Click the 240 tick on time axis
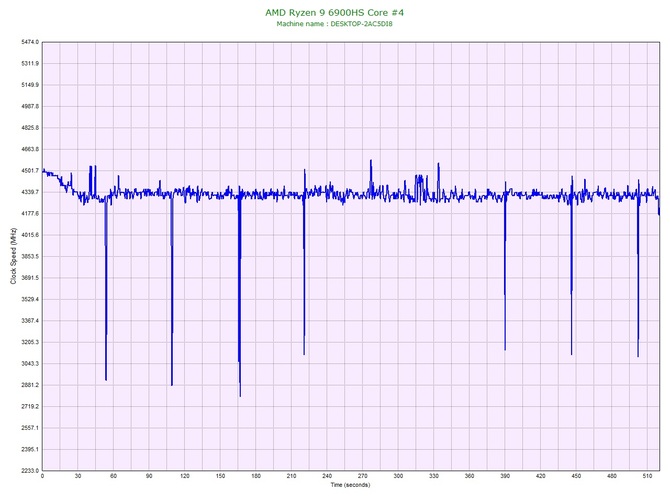Screen dimensions: 670x502 [327, 476]
